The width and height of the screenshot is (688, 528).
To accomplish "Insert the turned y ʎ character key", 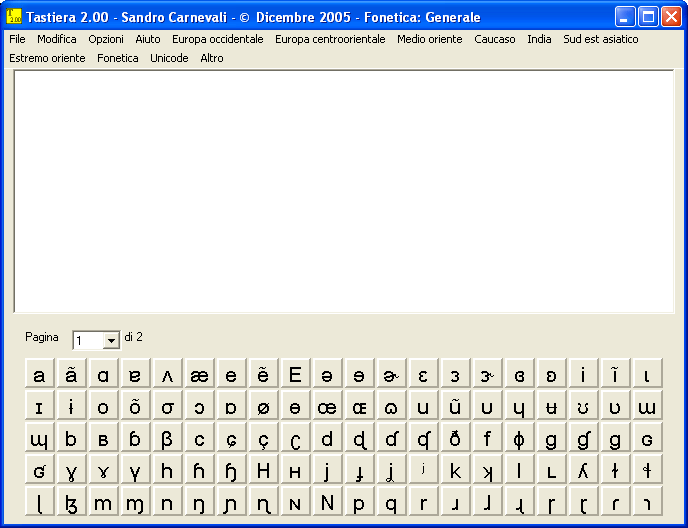I will point(584,469).
